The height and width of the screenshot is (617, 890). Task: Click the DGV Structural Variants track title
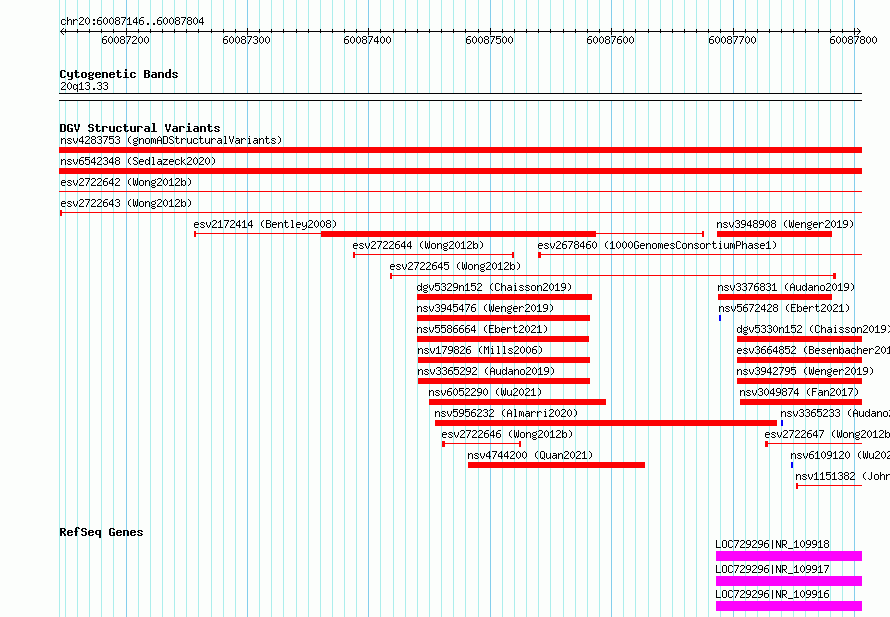(140, 128)
